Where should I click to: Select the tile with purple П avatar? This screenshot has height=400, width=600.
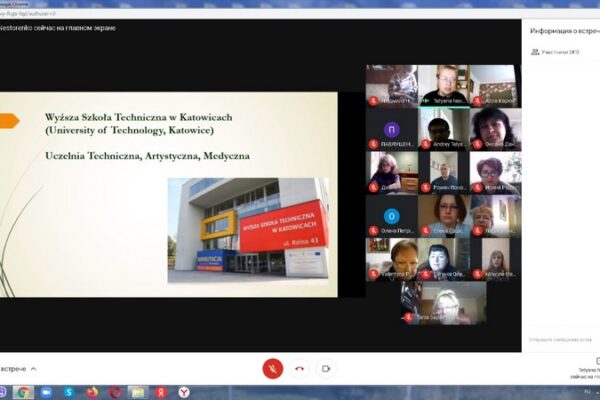392,129
